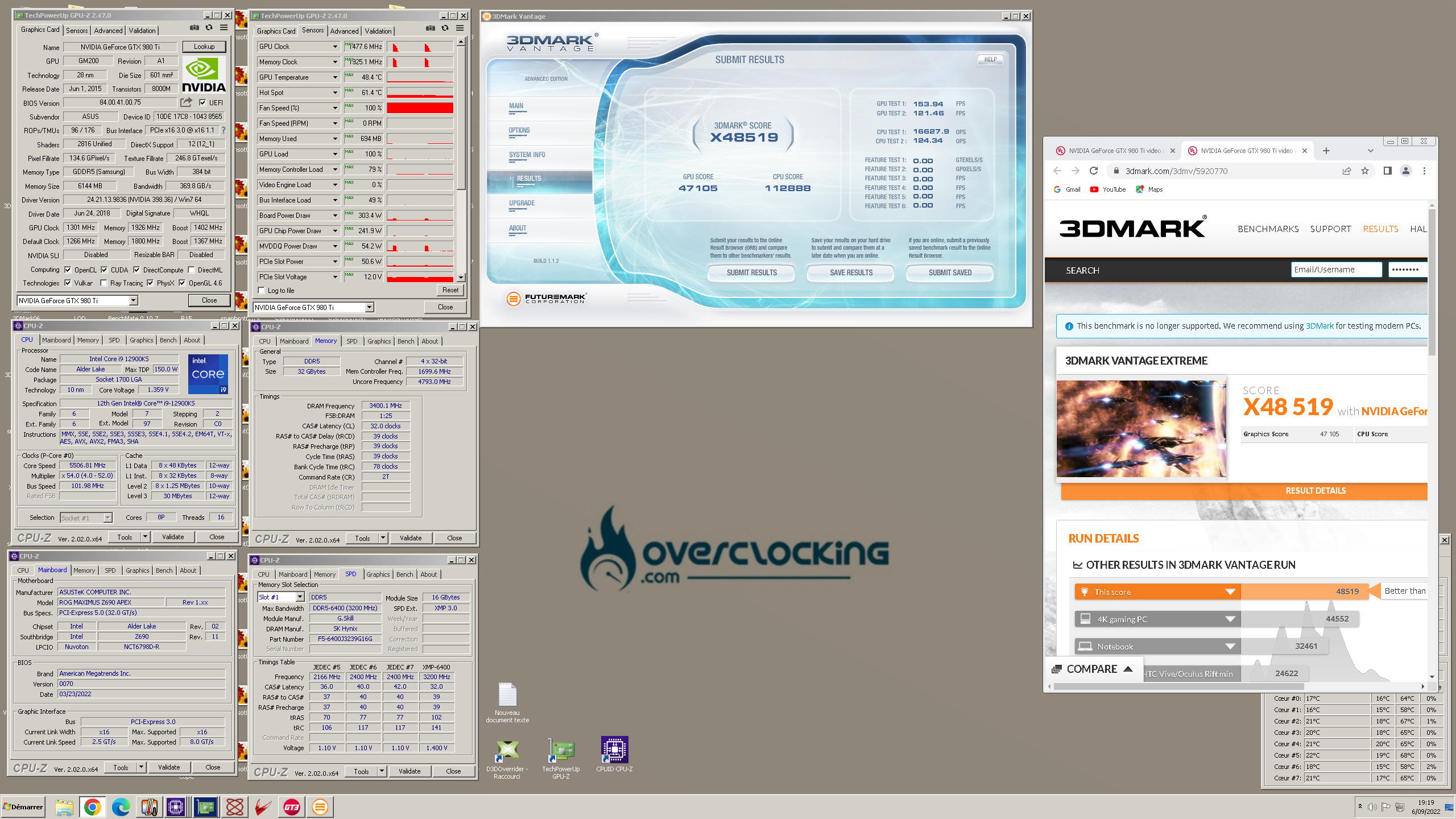Click SUBMIT RESULTS in 3DMark Vantage
The height and width of the screenshot is (819, 1456).
751,272
